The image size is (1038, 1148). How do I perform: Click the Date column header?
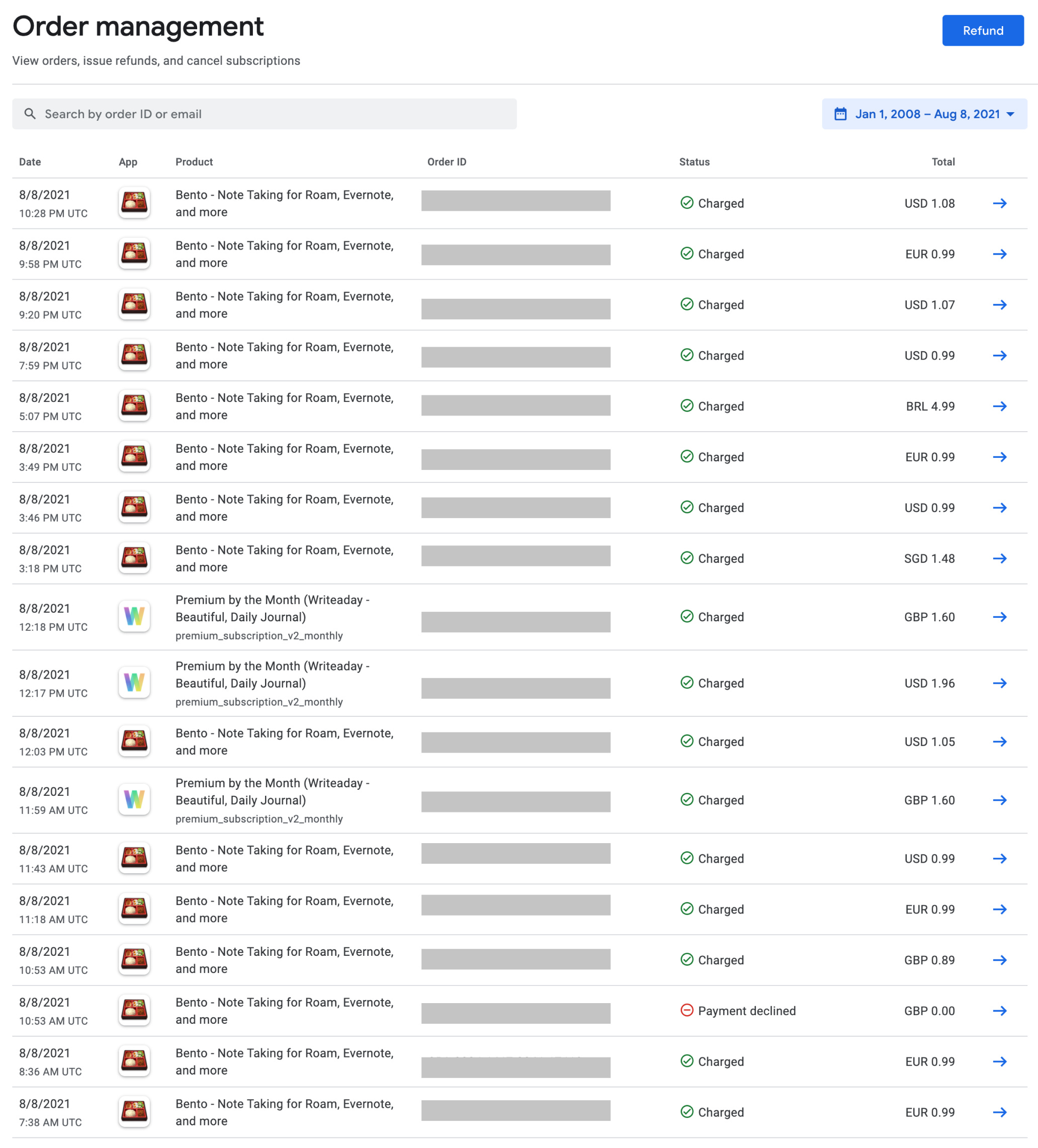(30, 161)
